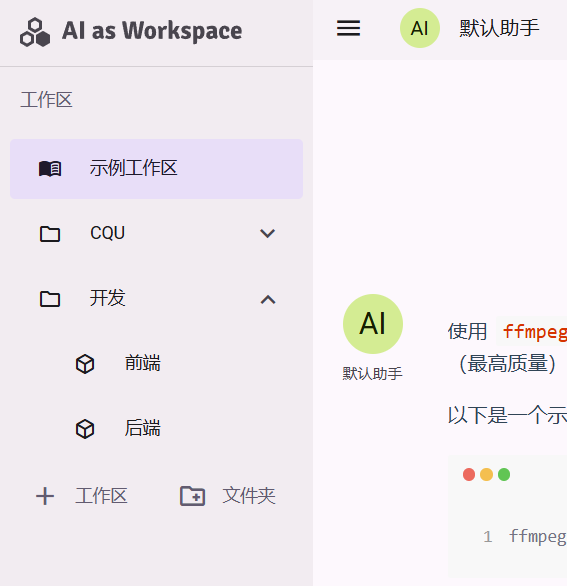The height and width of the screenshot is (586, 567).
Task: Click the (最高质量) text
Action: 507,364
